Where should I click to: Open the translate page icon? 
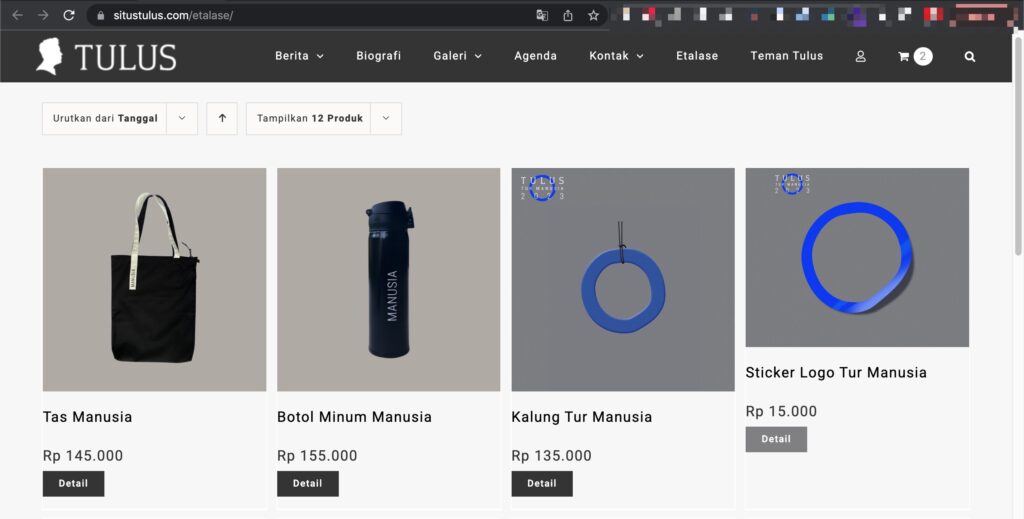pyautogui.click(x=542, y=16)
